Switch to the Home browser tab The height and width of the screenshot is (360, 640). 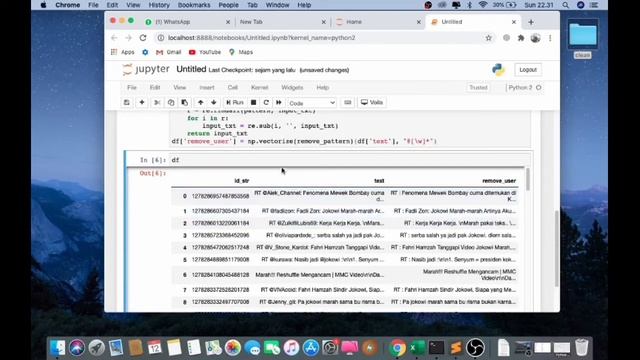(x=377, y=22)
